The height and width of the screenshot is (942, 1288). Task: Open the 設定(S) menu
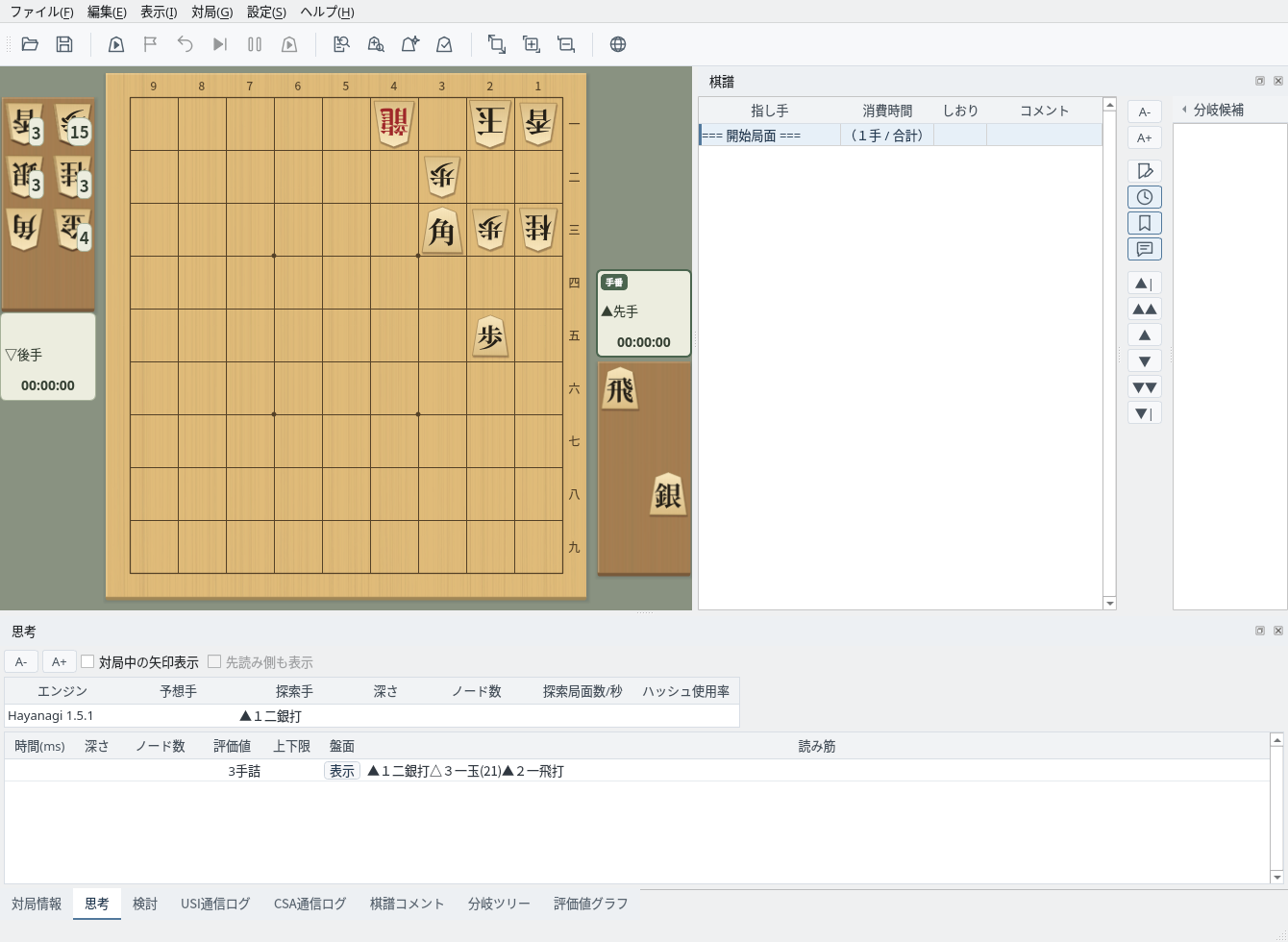point(266,12)
